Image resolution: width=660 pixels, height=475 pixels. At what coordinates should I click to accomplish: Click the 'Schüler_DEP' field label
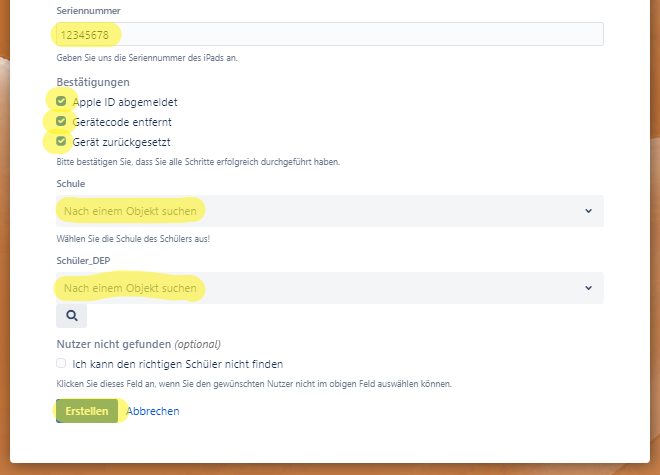(86, 261)
